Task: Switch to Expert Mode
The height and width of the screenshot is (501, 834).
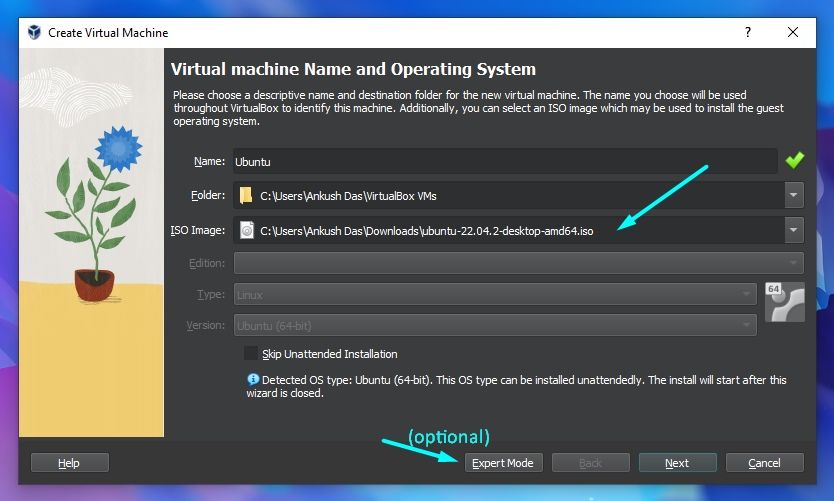Action: (504, 463)
